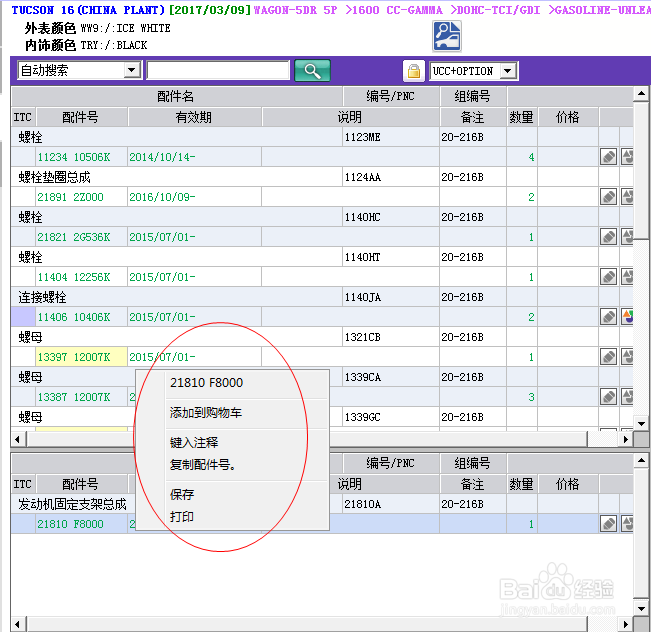Focus the search text field
Screen dimensions: 651x632
(x=218, y=70)
